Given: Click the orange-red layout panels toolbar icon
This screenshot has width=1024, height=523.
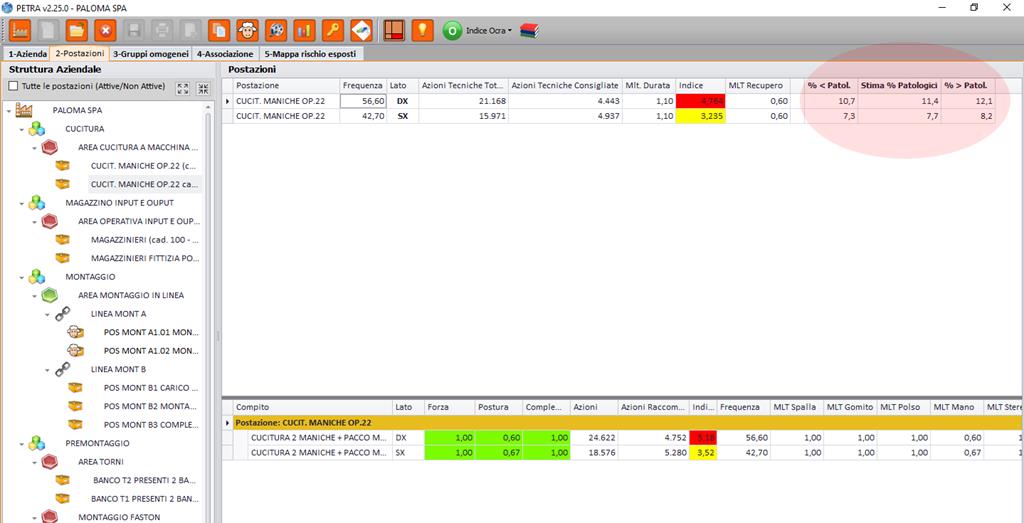Looking at the screenshot, I should (394, 30).
